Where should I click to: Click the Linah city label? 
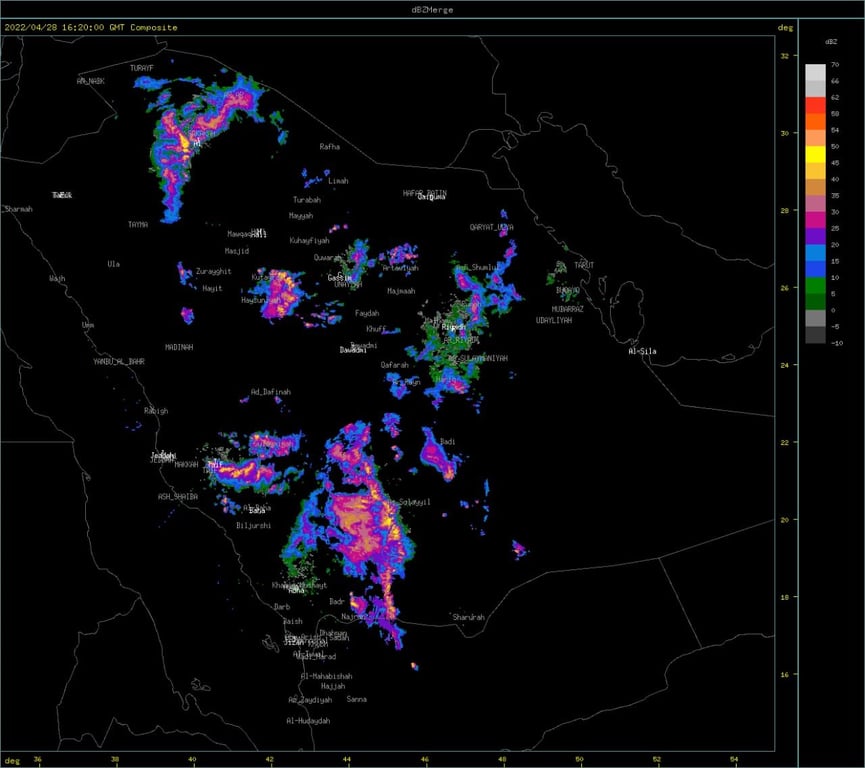tap(338, 180)
